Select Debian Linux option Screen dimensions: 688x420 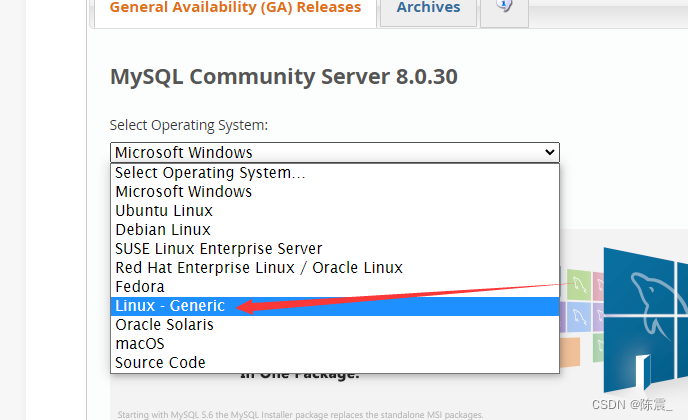pos(335,230)
